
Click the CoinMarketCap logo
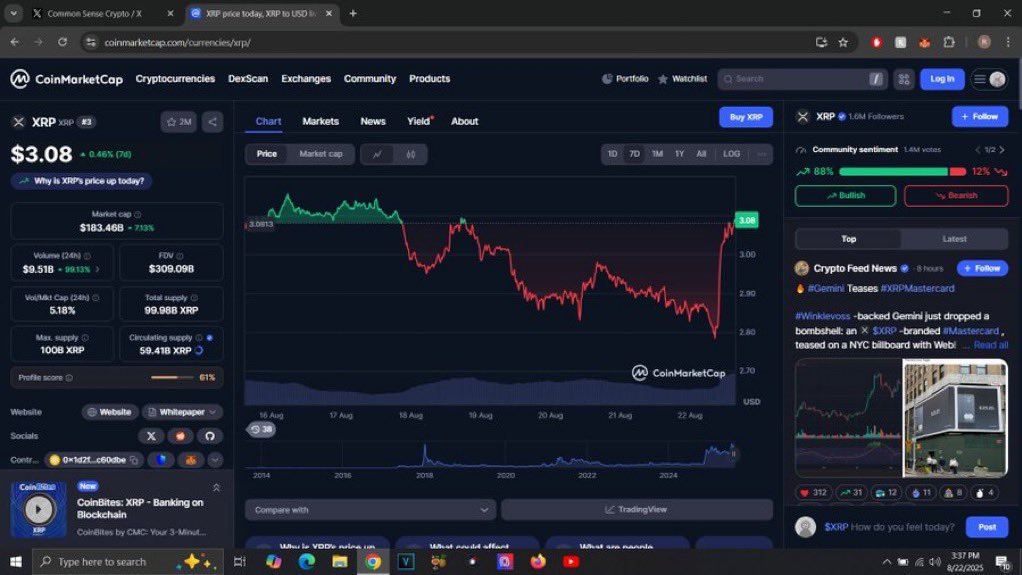pos(66,79)
